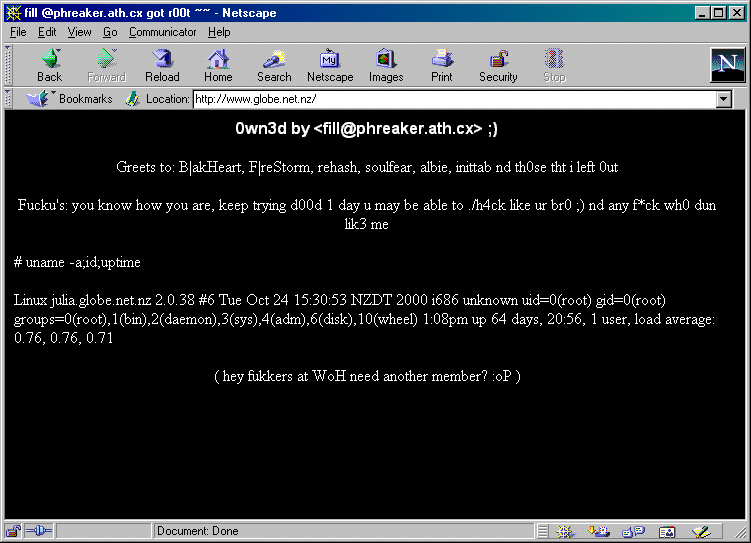Open the Bookmarks dropdown
The height and width of the screenshot is (543, 751).
[70, 99]
